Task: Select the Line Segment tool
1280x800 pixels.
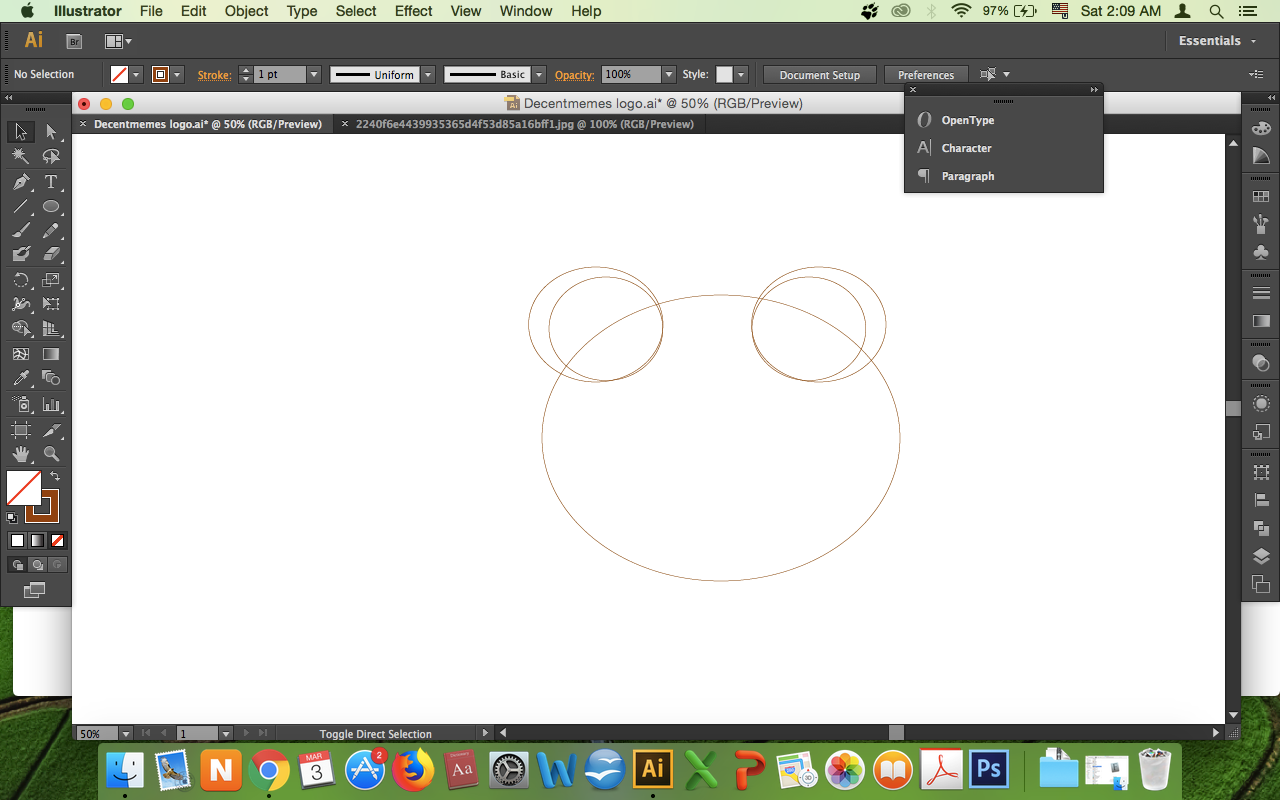Action: [x=21, y=207]
